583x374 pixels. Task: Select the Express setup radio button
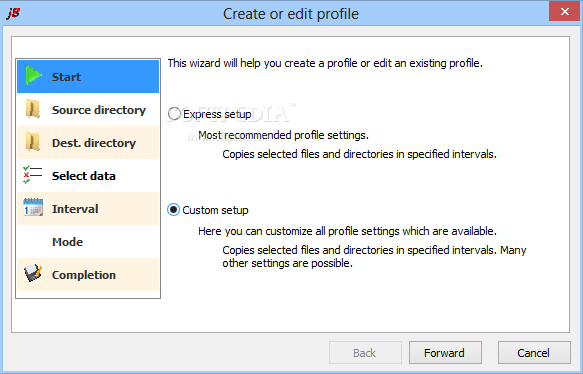pos(174,114)
